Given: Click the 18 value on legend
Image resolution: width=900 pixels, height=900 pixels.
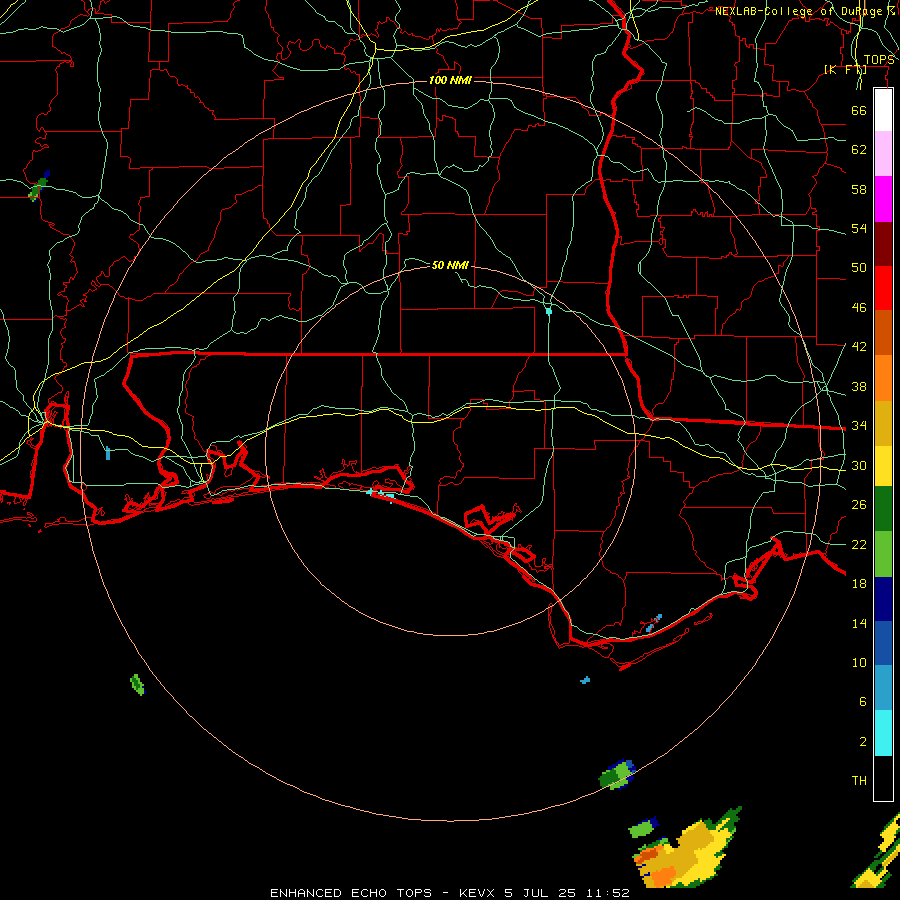Looking at the screenshot, I should click(x=859, y=584).
